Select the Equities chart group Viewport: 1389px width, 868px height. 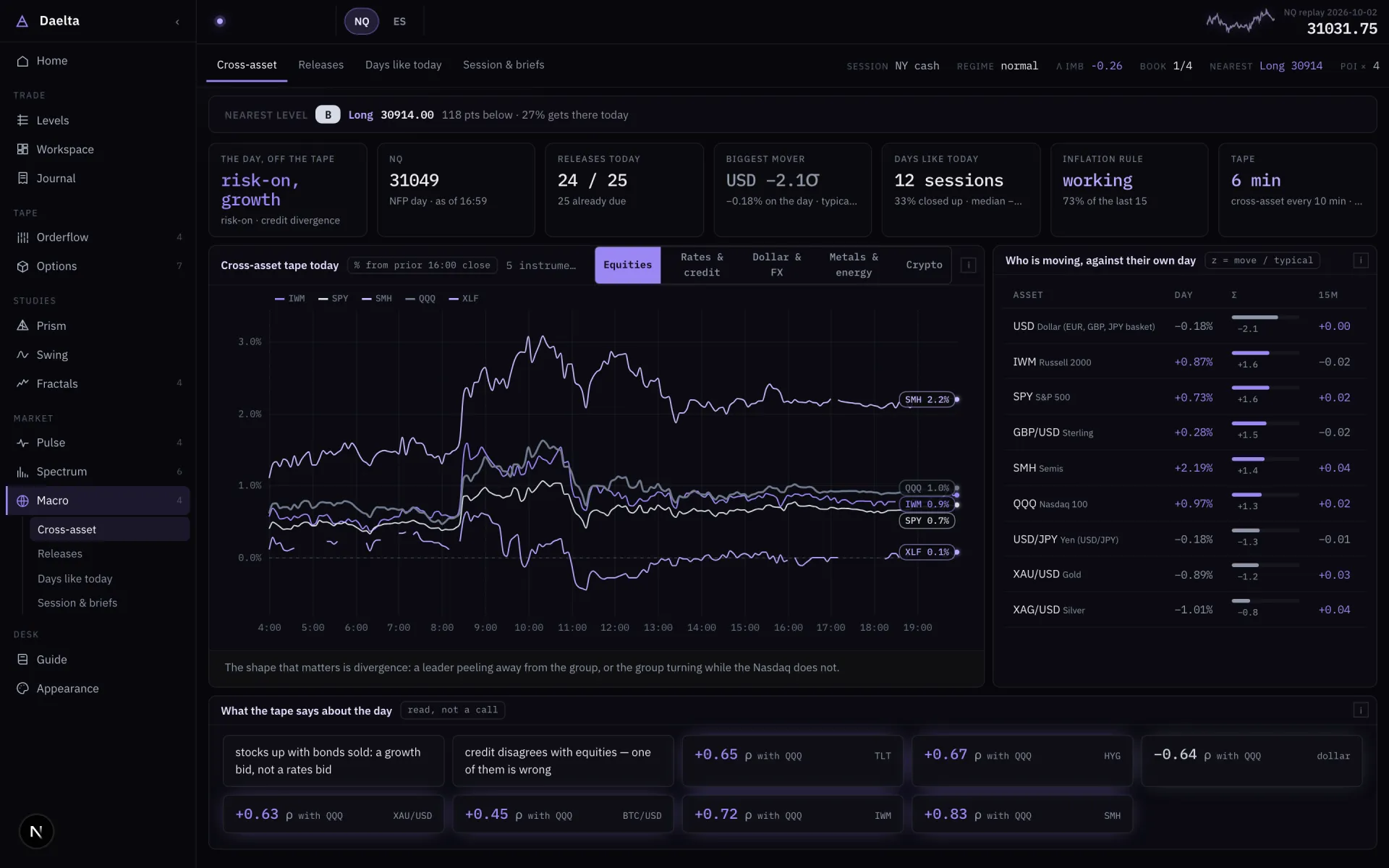point(627,265)
